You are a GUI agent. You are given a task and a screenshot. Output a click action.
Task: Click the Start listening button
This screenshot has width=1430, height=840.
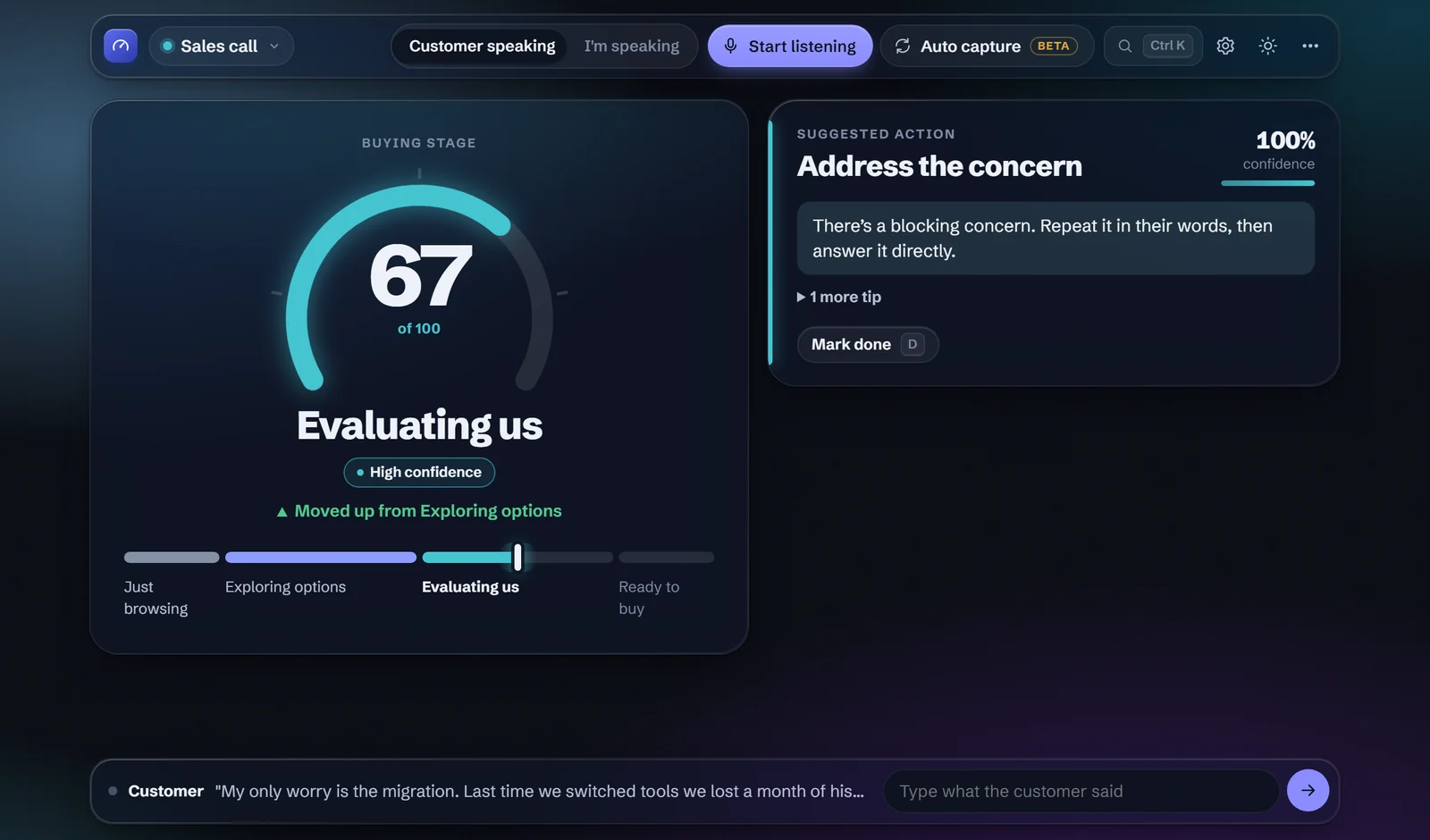click(x=790, y=46)
